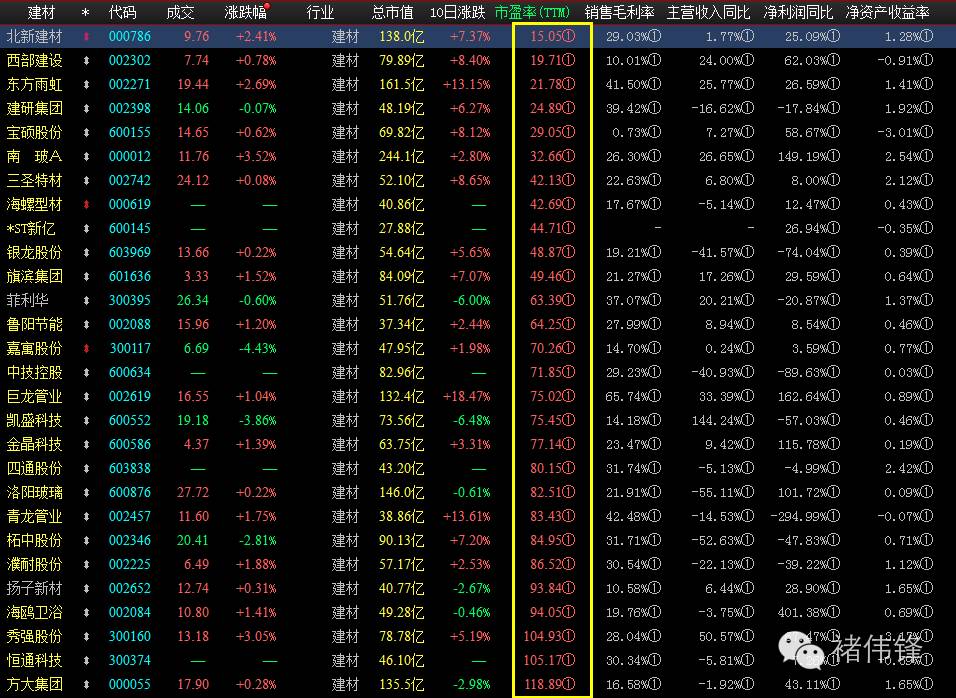
Task: Click the info icon next to ROE -3.01%
Action: [927, 133]
